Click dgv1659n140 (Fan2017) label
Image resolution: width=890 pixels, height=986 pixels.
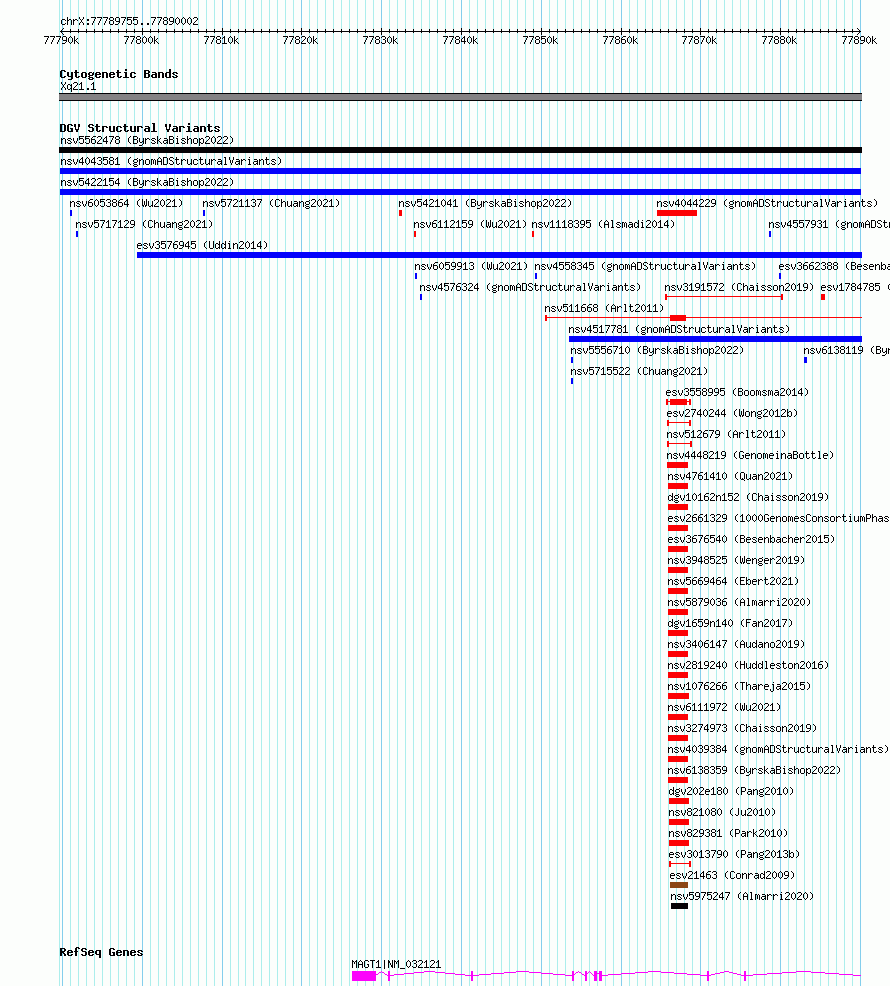[x=730, y=623]
